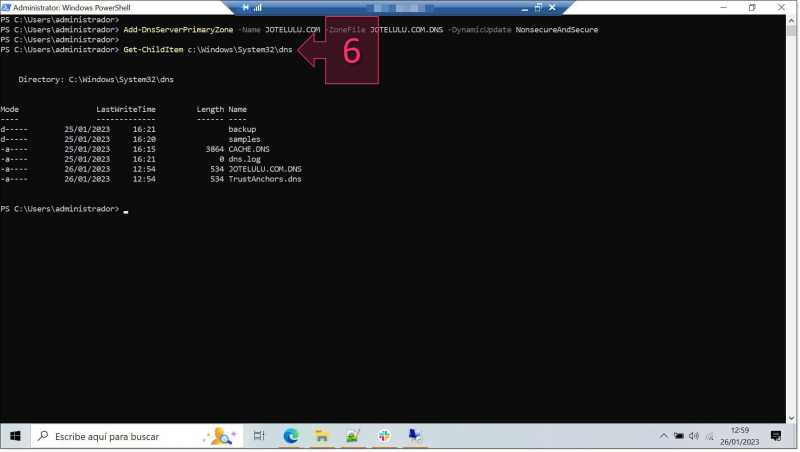Click the '-DynamicUpdate' parameter name
Viewport: 800px width, 452px height.
tap(479, 30)
